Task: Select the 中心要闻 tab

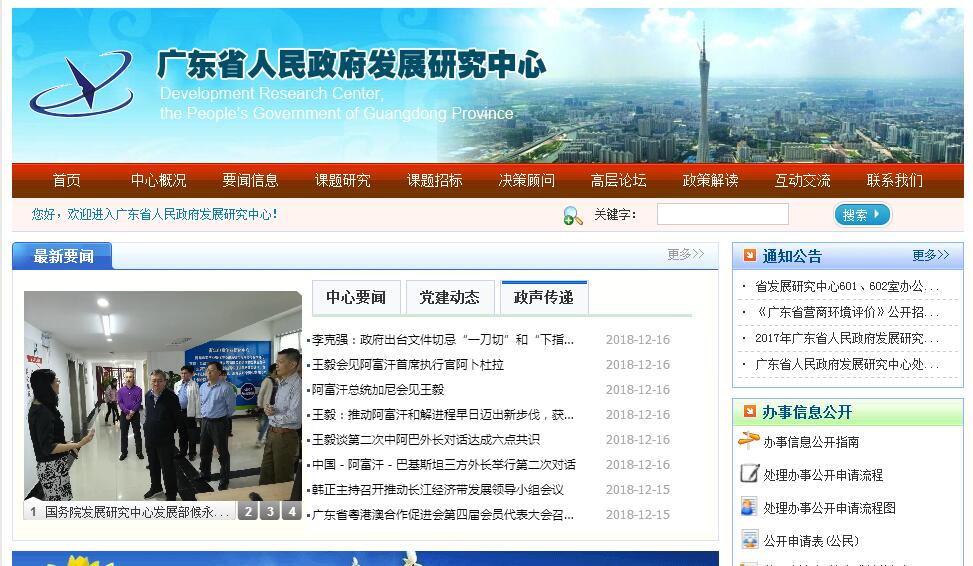Action: tap(356, 297)
